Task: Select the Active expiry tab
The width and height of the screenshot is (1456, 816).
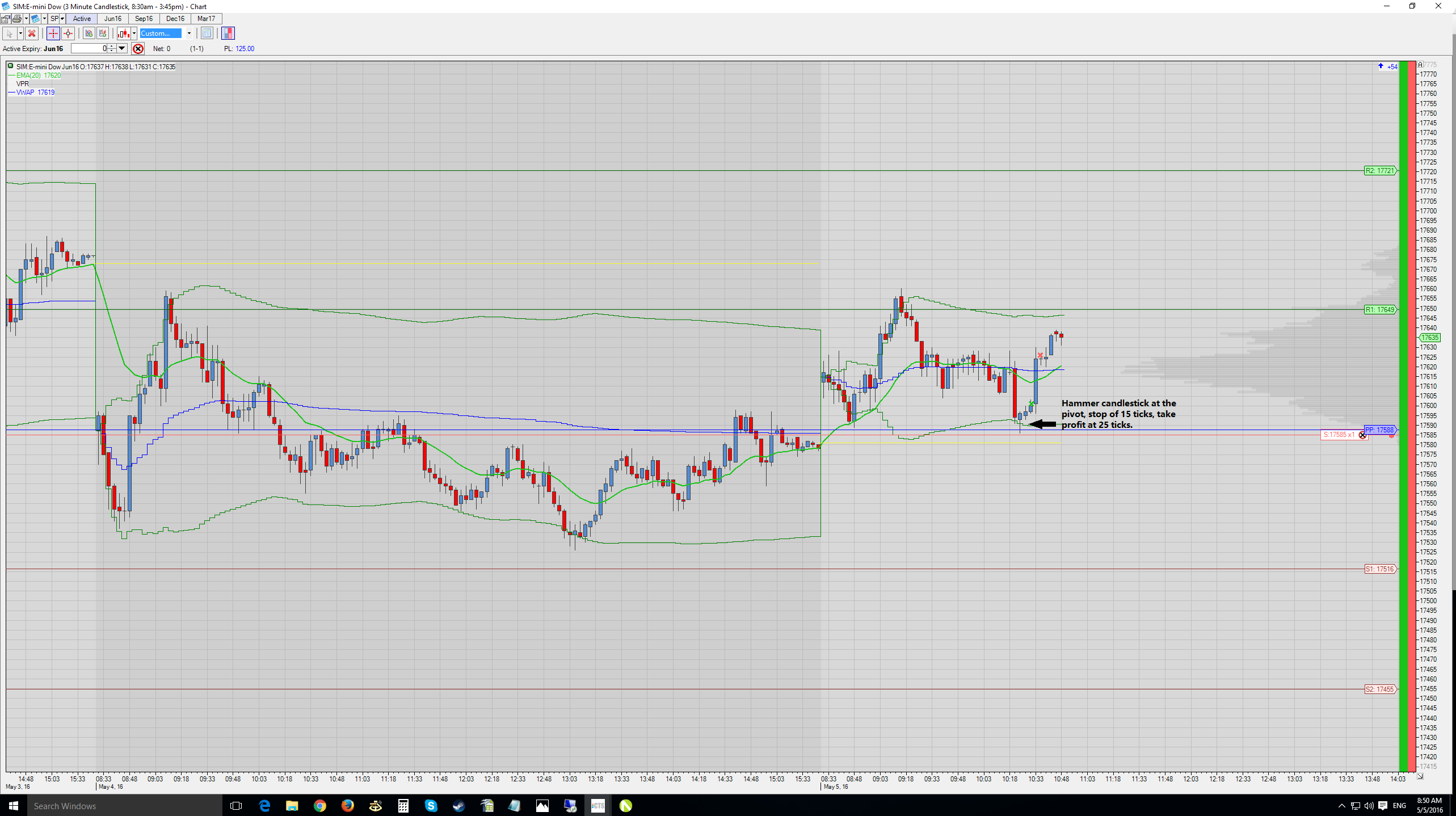Action: (82, 19)
